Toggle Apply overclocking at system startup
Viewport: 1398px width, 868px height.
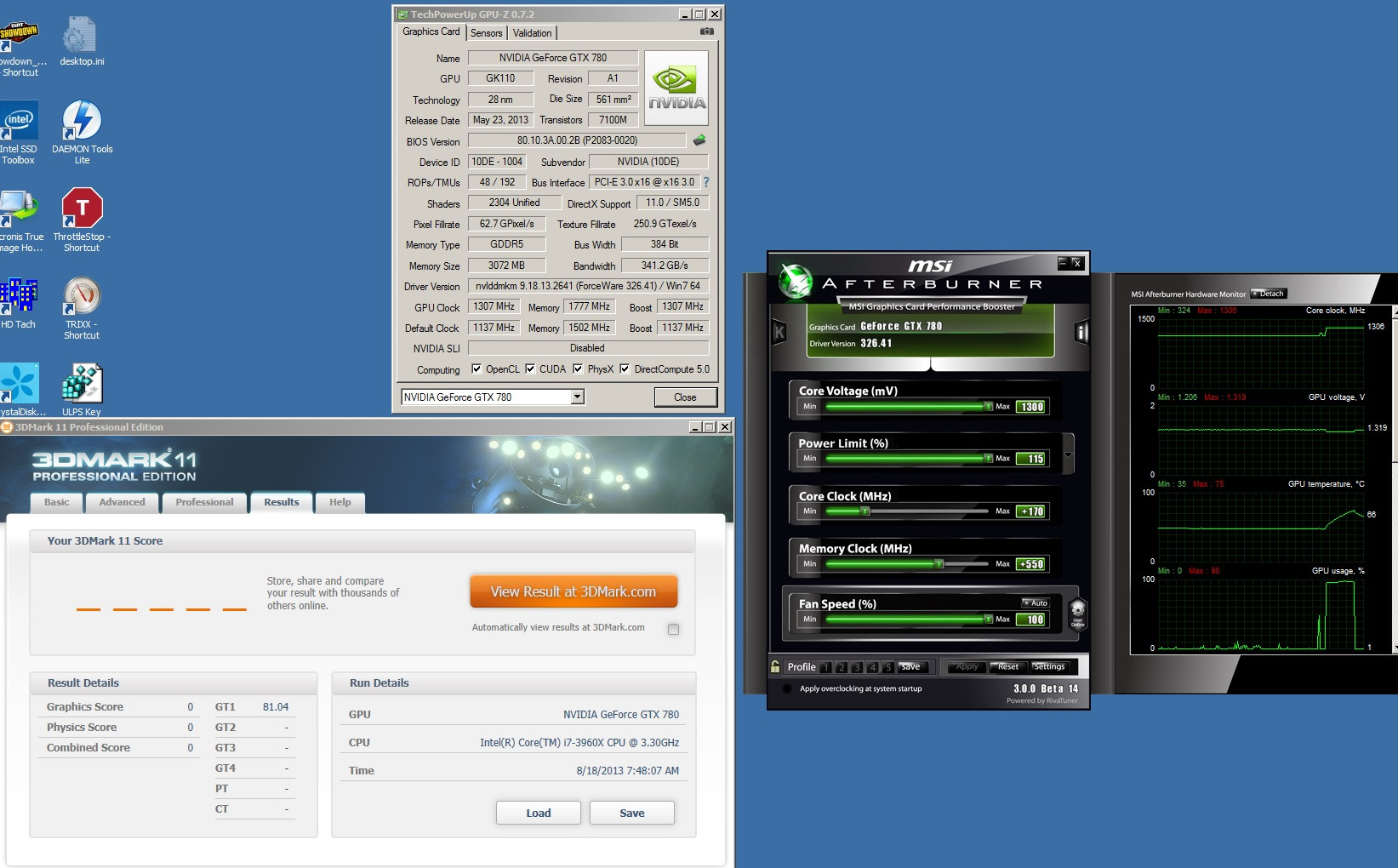coord(787,688)
